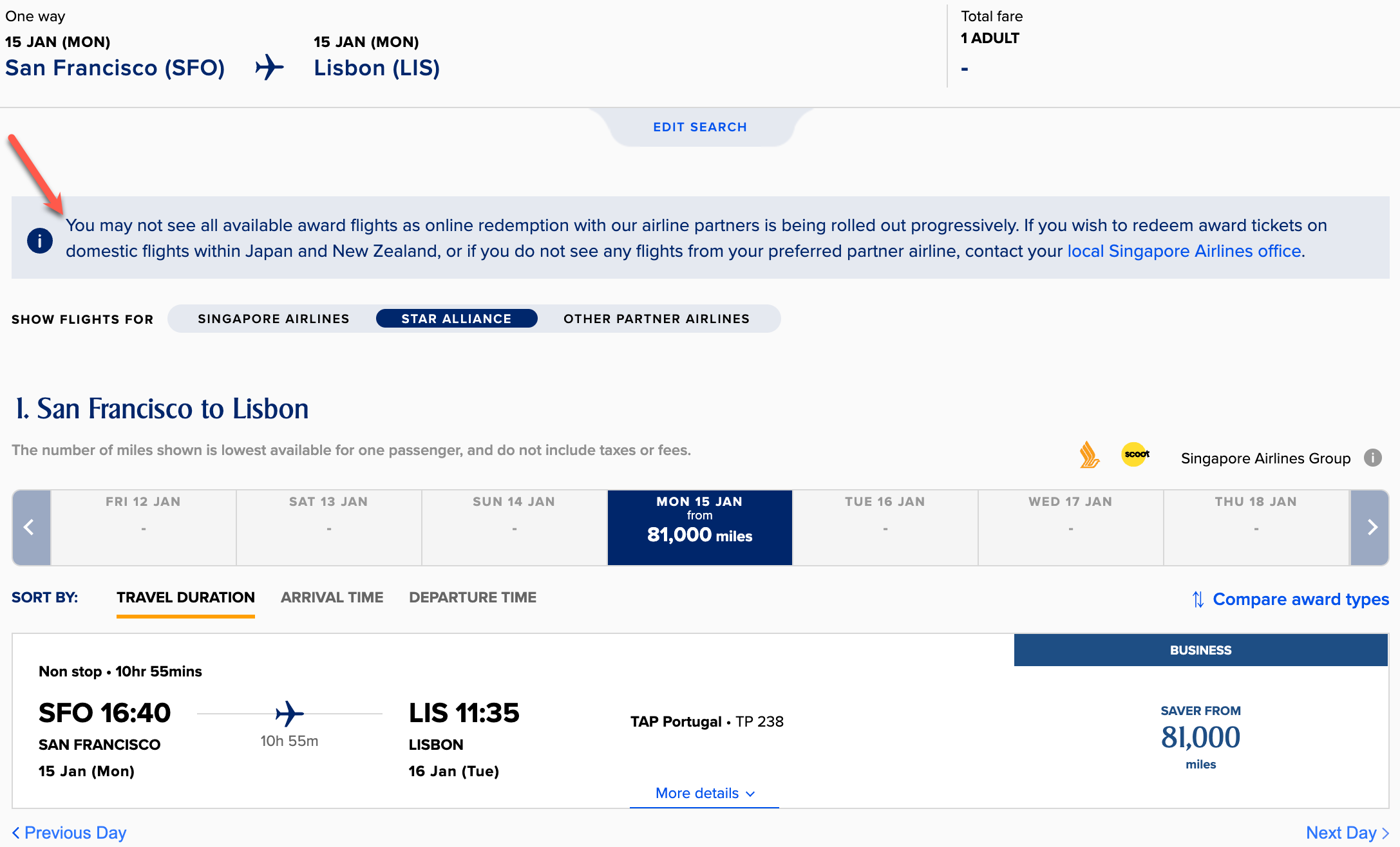Open the Edit Search panel
The width and height of the screenshot is (1400, 847).
pos(700,127)
